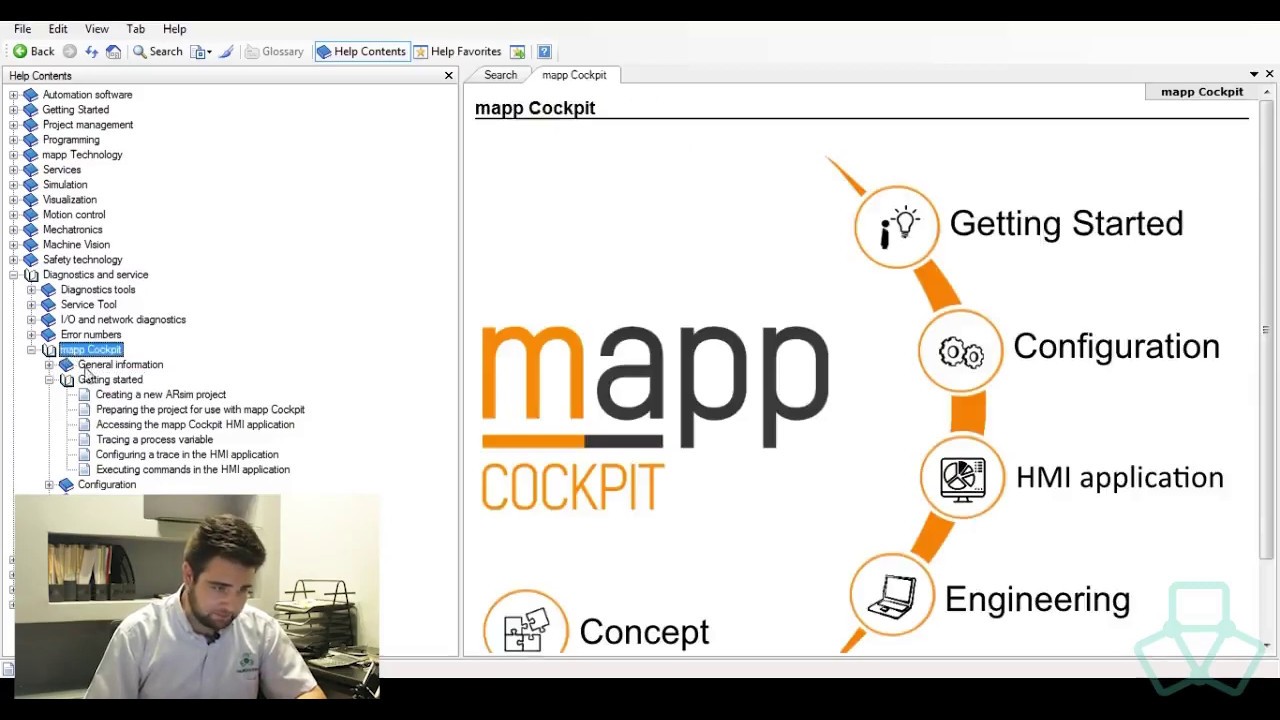Open 'Accessing the mapp Cockpit HMI application'
Screen dimensions: 1280x720
(x=195, y=425)
